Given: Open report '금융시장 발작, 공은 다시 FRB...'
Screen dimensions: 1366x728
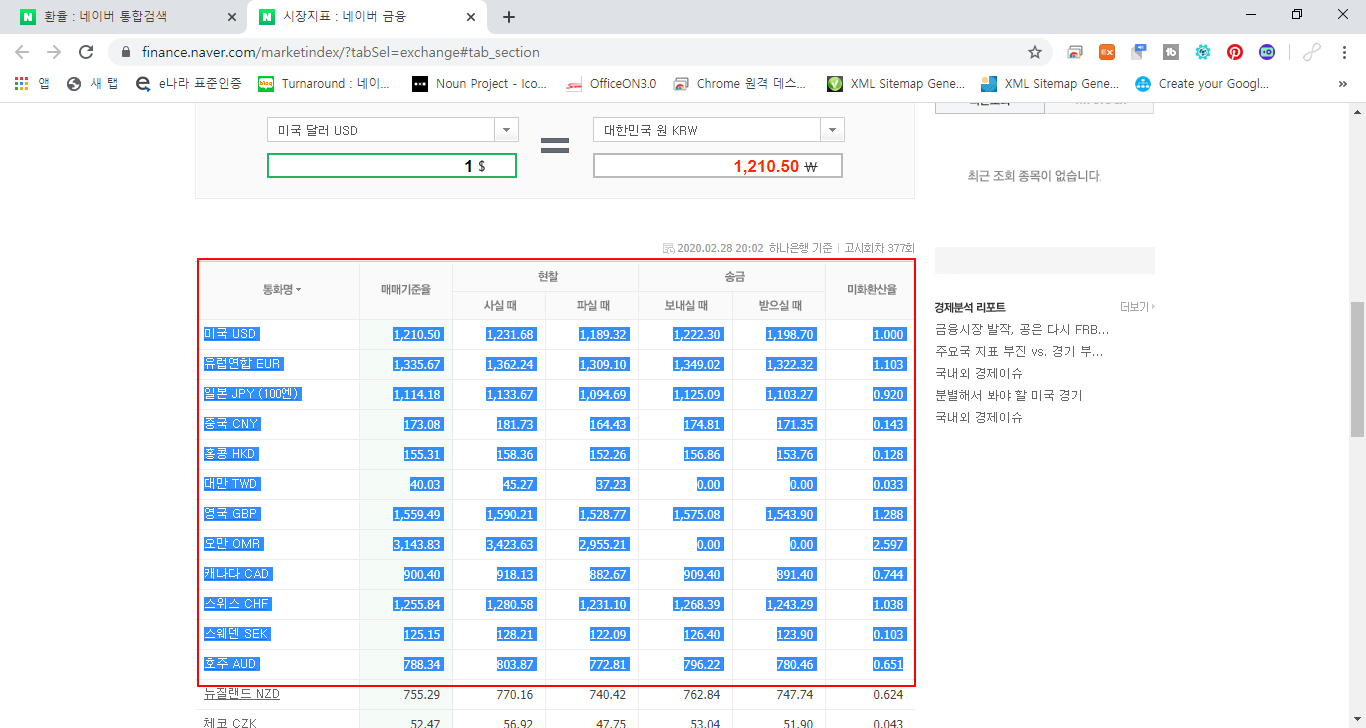Looking at the screenshot, I should click(x=1022, y=329).
